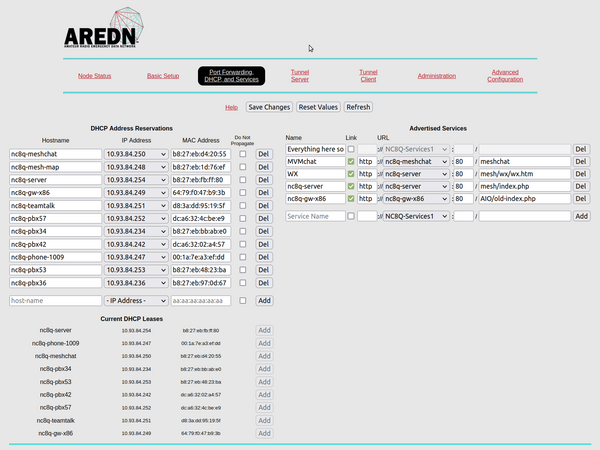Add the new advertised service
This screenshot has width=600, height=450.
pyautogui.click(x=581, y=216)
